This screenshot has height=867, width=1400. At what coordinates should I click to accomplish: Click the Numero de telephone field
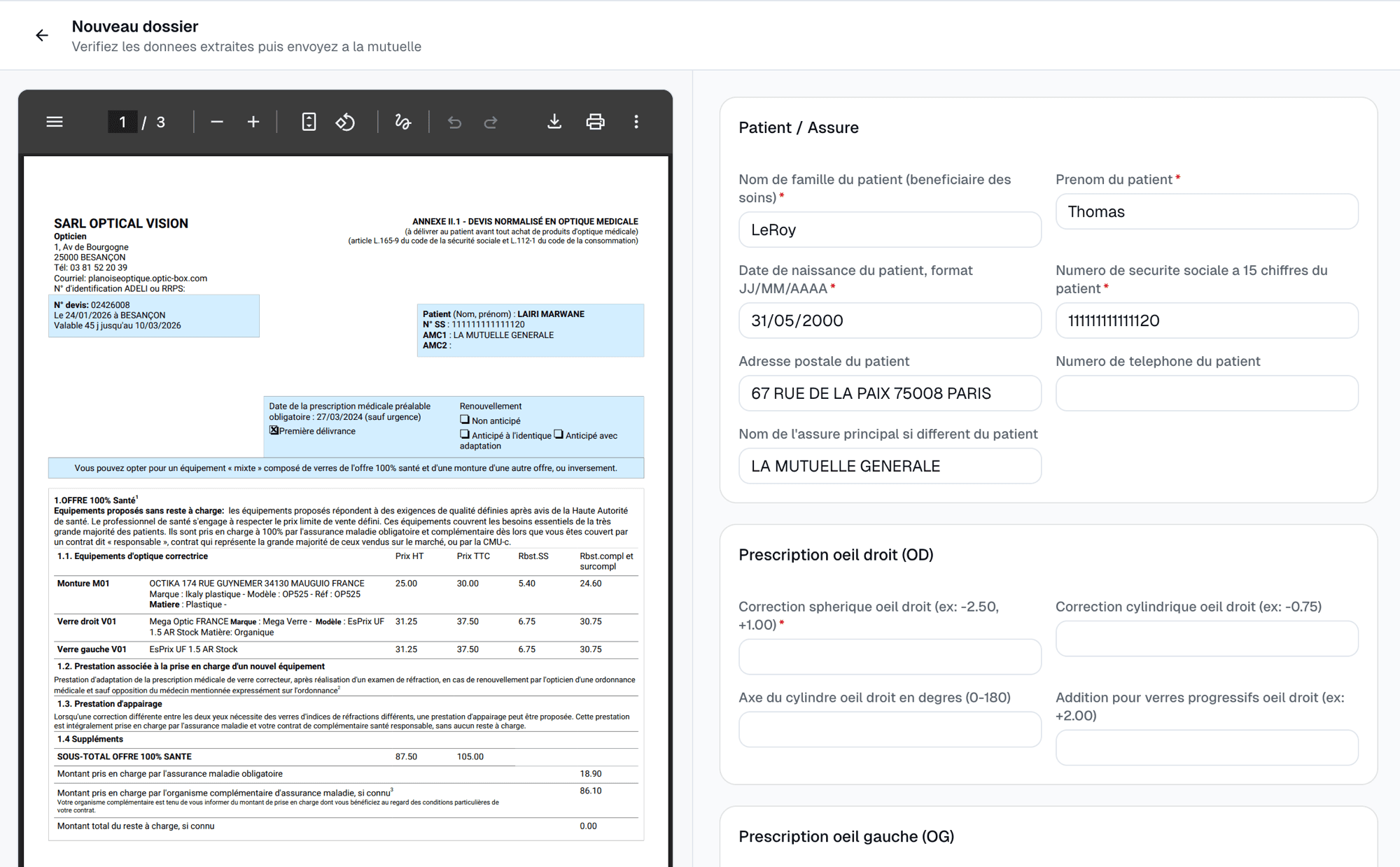[1205, 393]
